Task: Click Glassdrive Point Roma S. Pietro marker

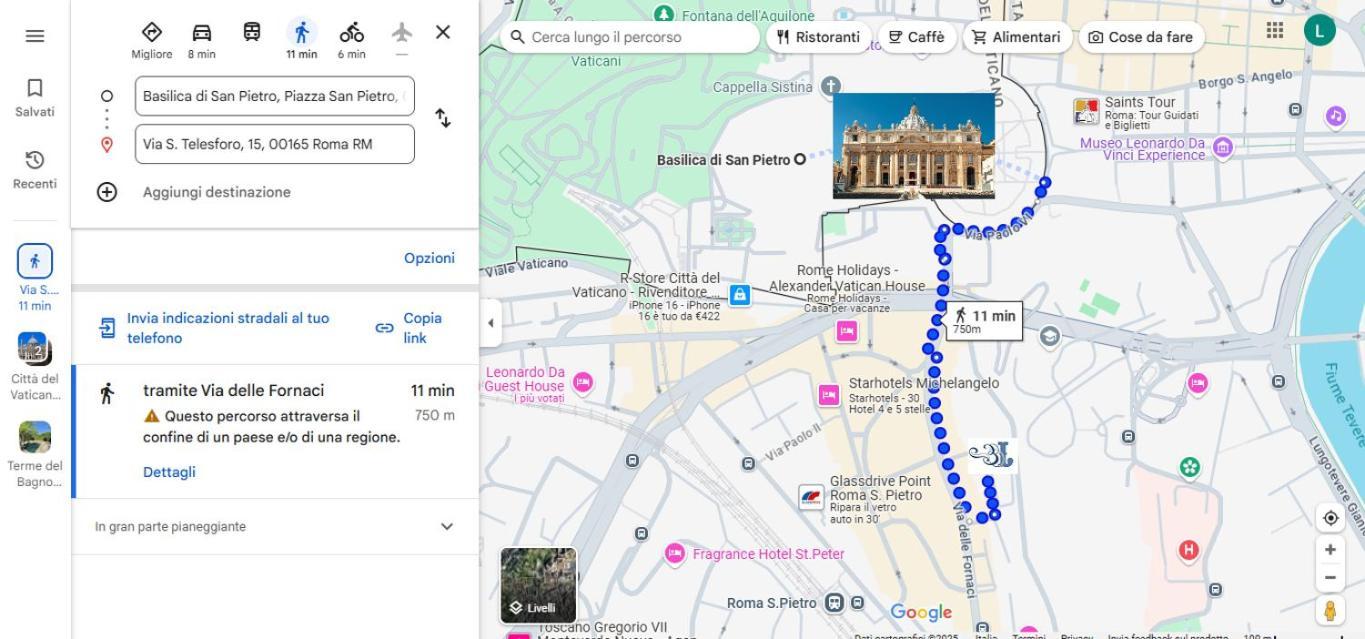Action: (811, 497)
